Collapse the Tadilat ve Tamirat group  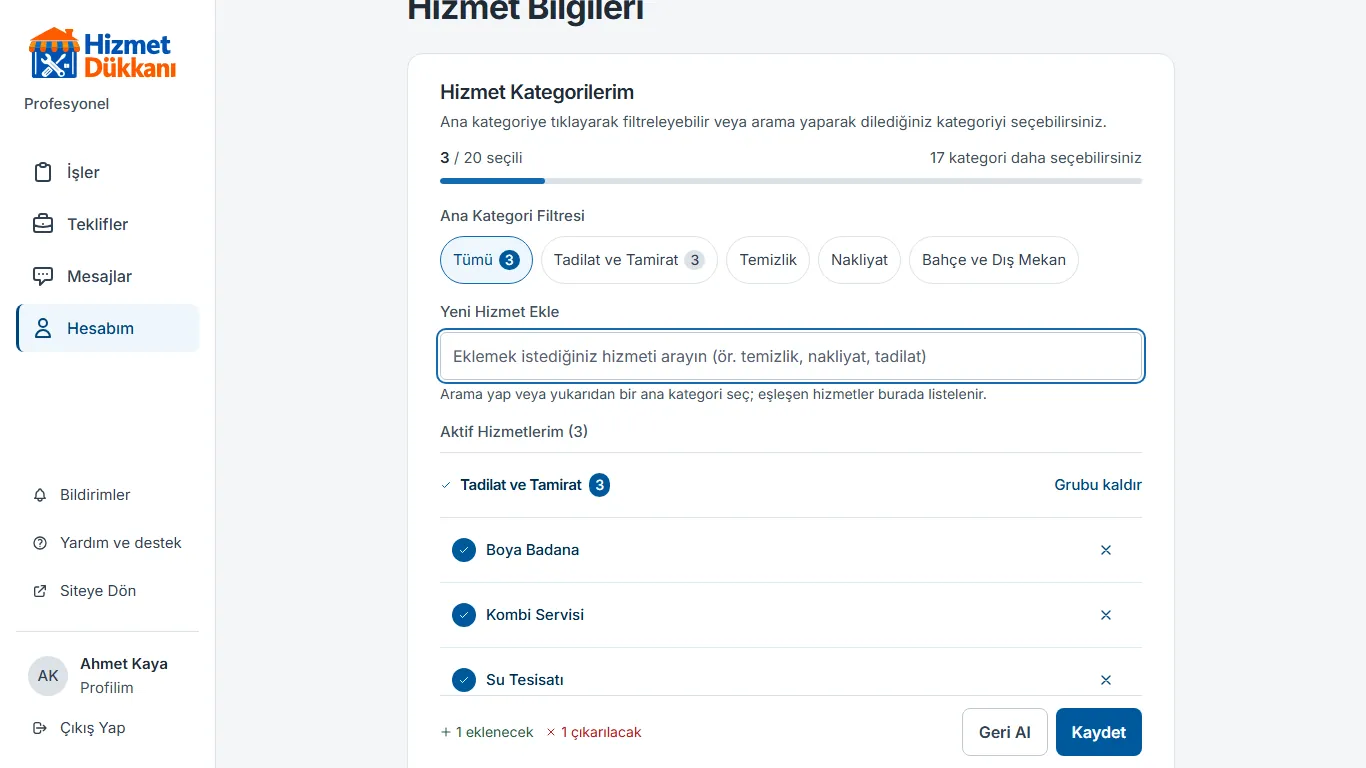pyautogui.click(x=525, y=485)
